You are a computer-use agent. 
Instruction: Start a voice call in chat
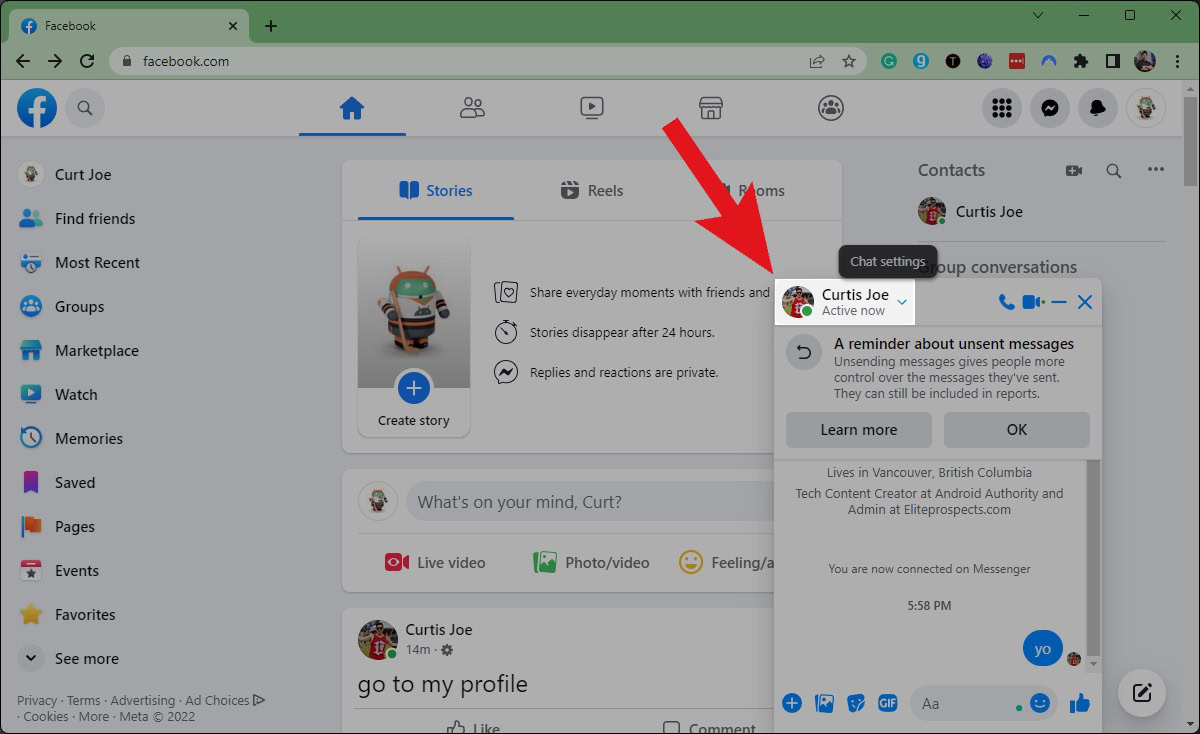(1006, 302)
